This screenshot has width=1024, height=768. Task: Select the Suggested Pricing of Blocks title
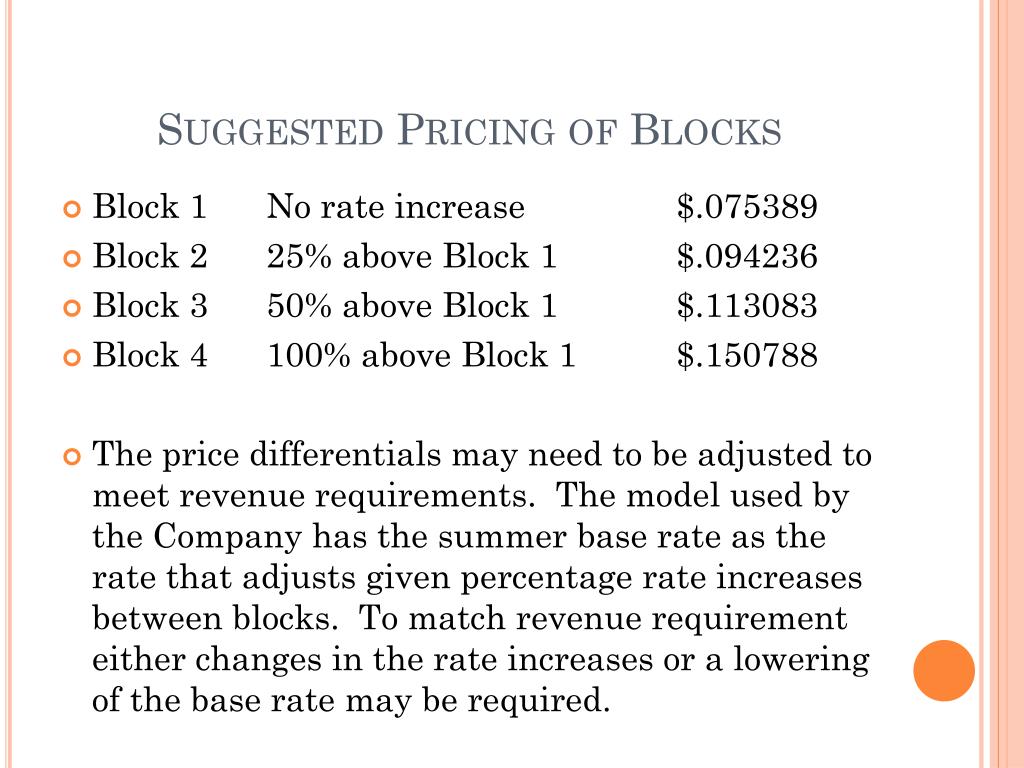(x=469, y=130)
